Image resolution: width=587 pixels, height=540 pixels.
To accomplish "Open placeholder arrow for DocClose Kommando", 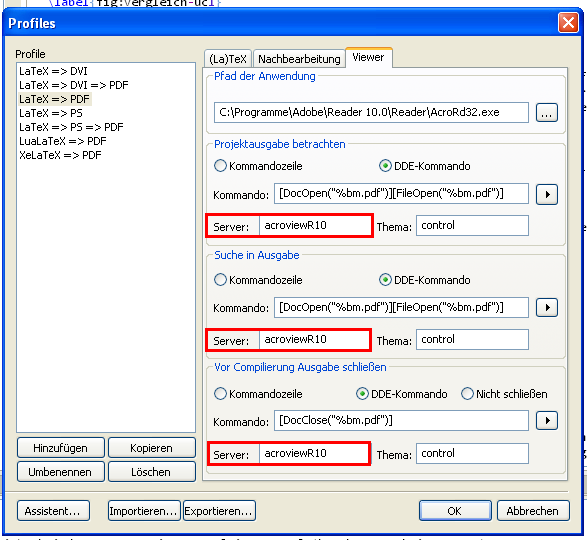I will tap(547, 420).
